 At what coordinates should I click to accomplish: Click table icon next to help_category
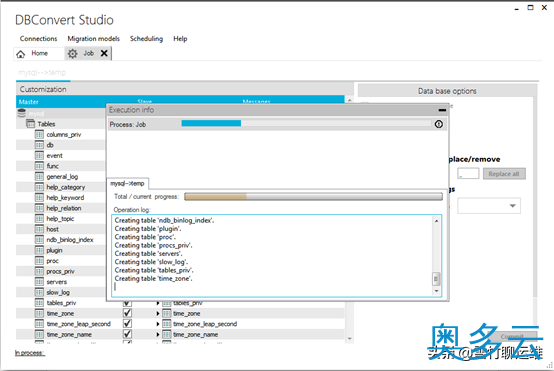coord(39,187)
